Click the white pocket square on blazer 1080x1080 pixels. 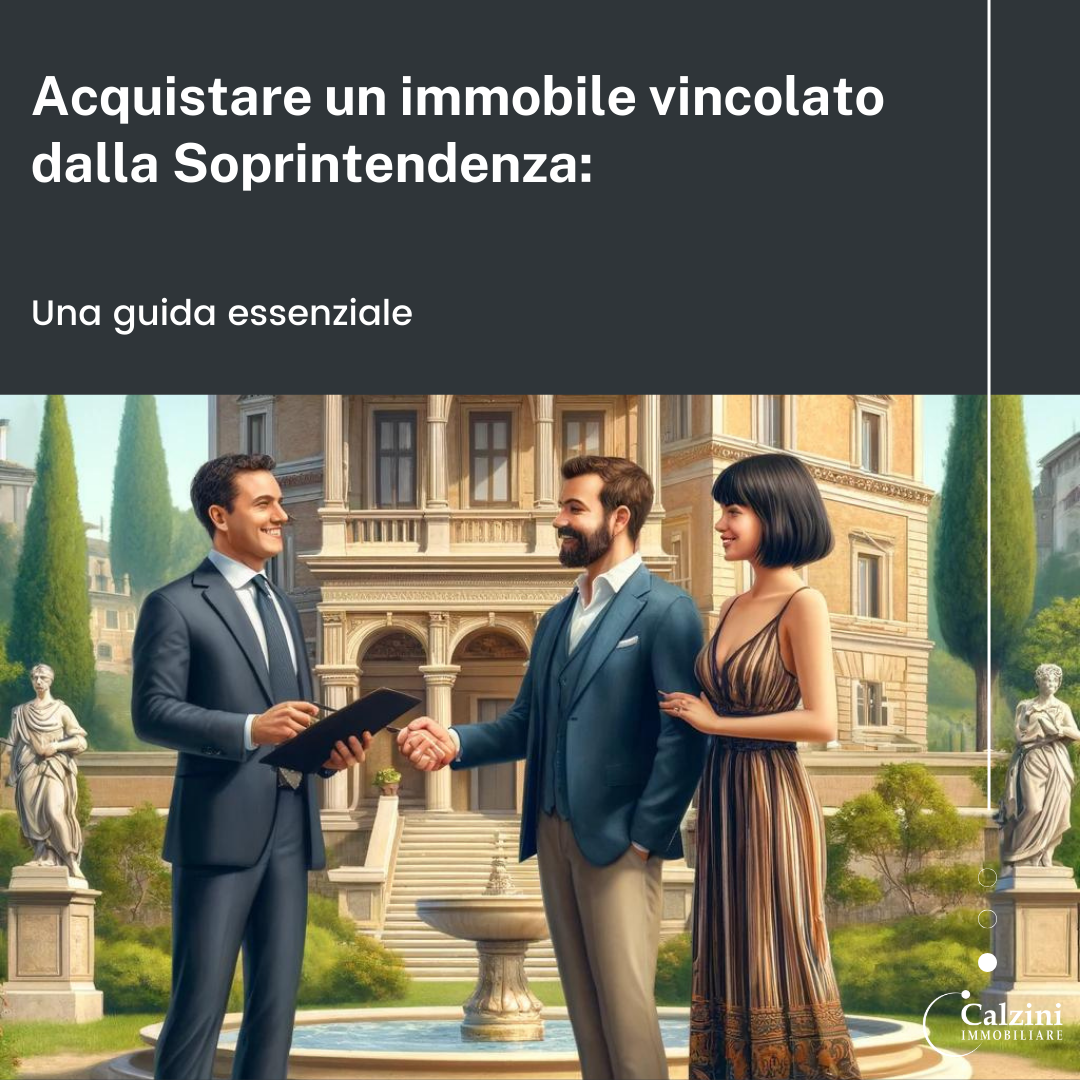coord(627,642)
